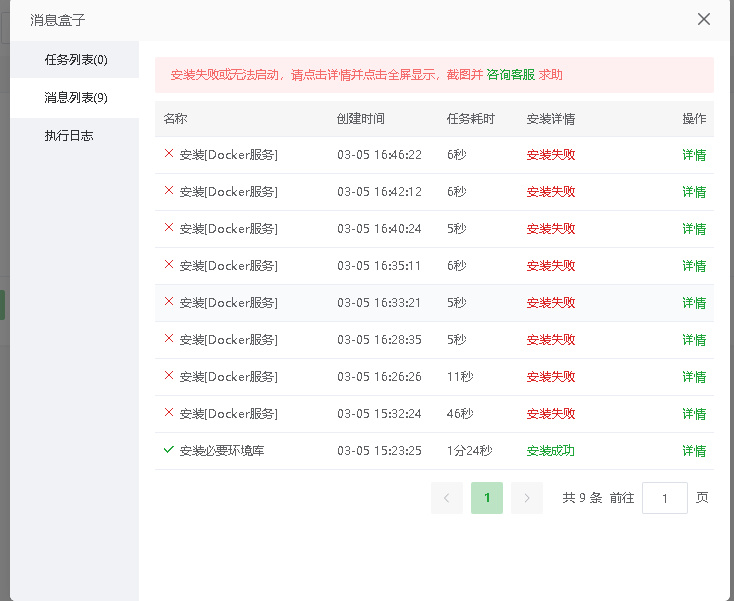Click red failure icon of 15:32:24 row
Viewport: 734px width, 601px height.
click(x=169, y=412)
